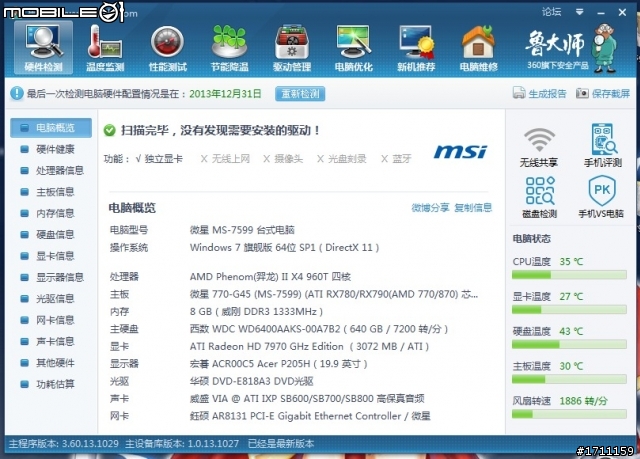Click 复制信息 copy info link
This screenshot has width=640, height=459.
(x=473, y=208)
